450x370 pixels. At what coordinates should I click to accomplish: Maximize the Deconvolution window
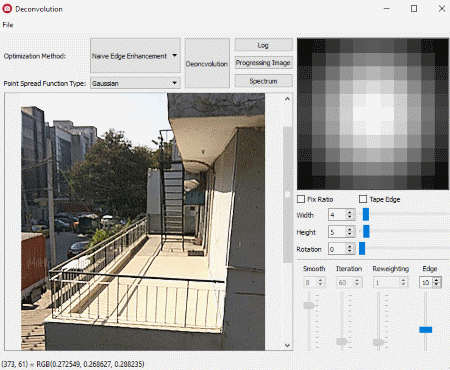coord(414,8)
